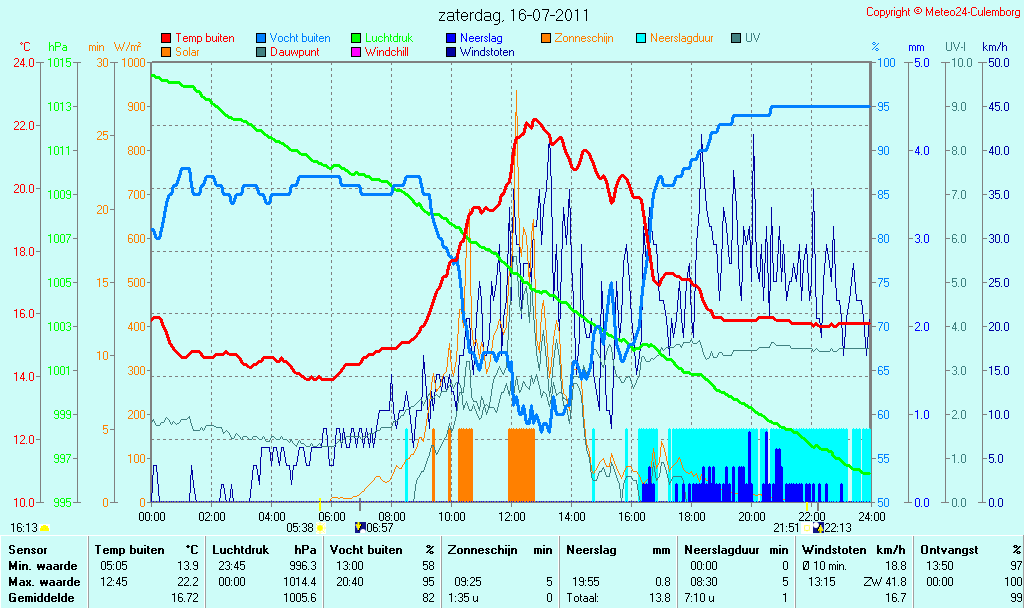Click the Windstoten km/h table header

coord(853,550)
